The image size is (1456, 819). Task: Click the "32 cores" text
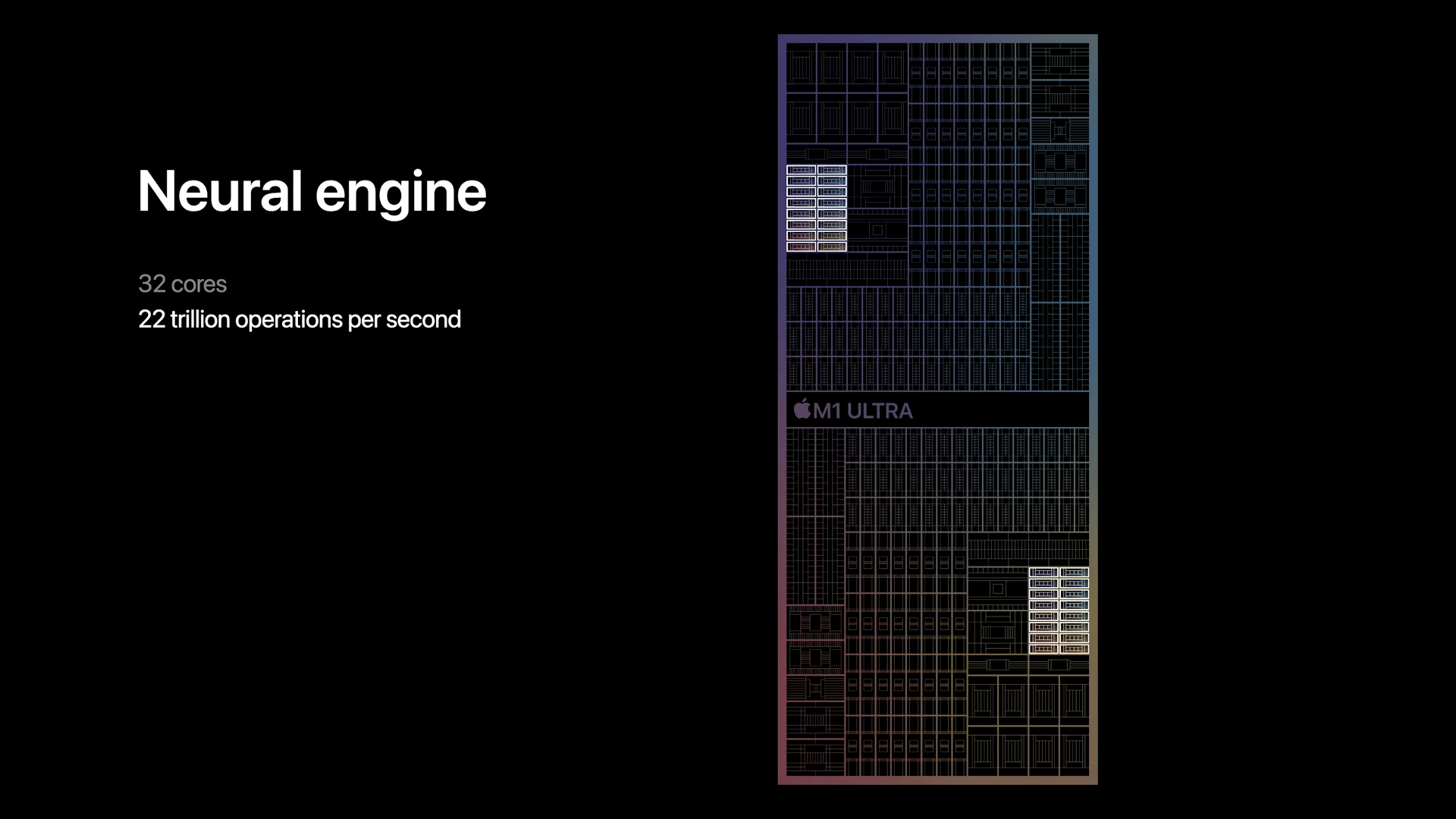pyautogui.click(x=182, y=284)
